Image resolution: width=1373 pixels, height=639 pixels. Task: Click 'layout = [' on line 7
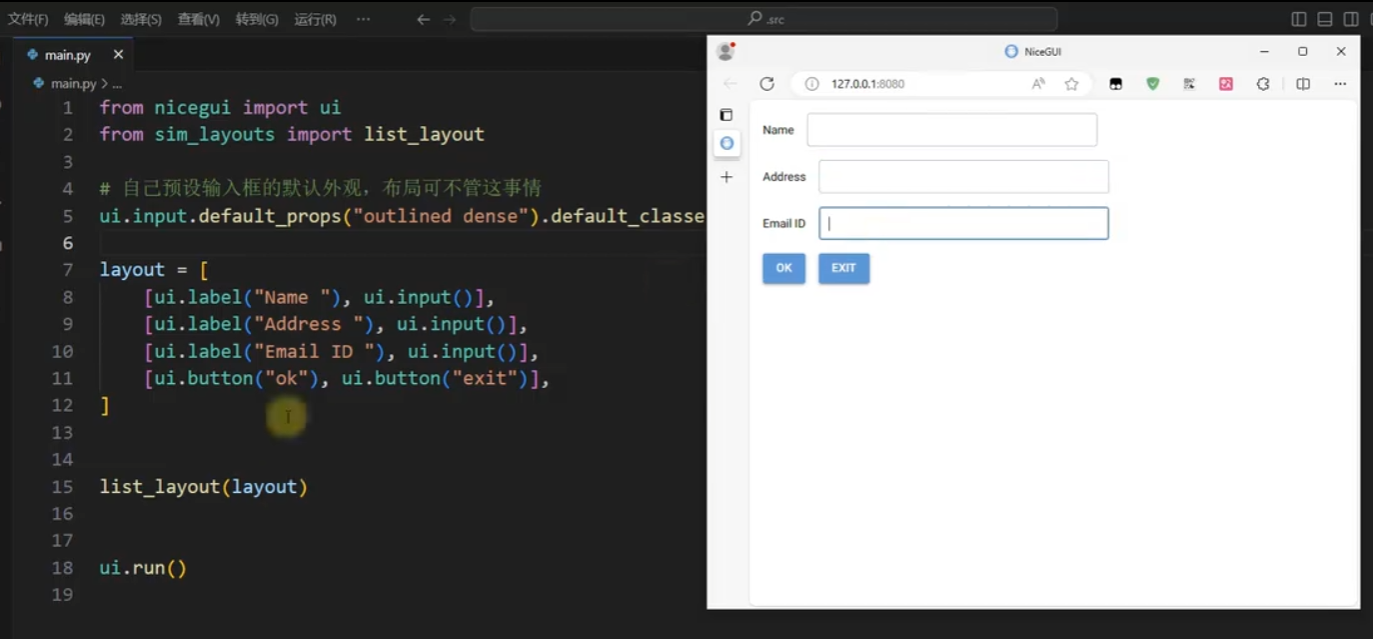coord(154,270)
